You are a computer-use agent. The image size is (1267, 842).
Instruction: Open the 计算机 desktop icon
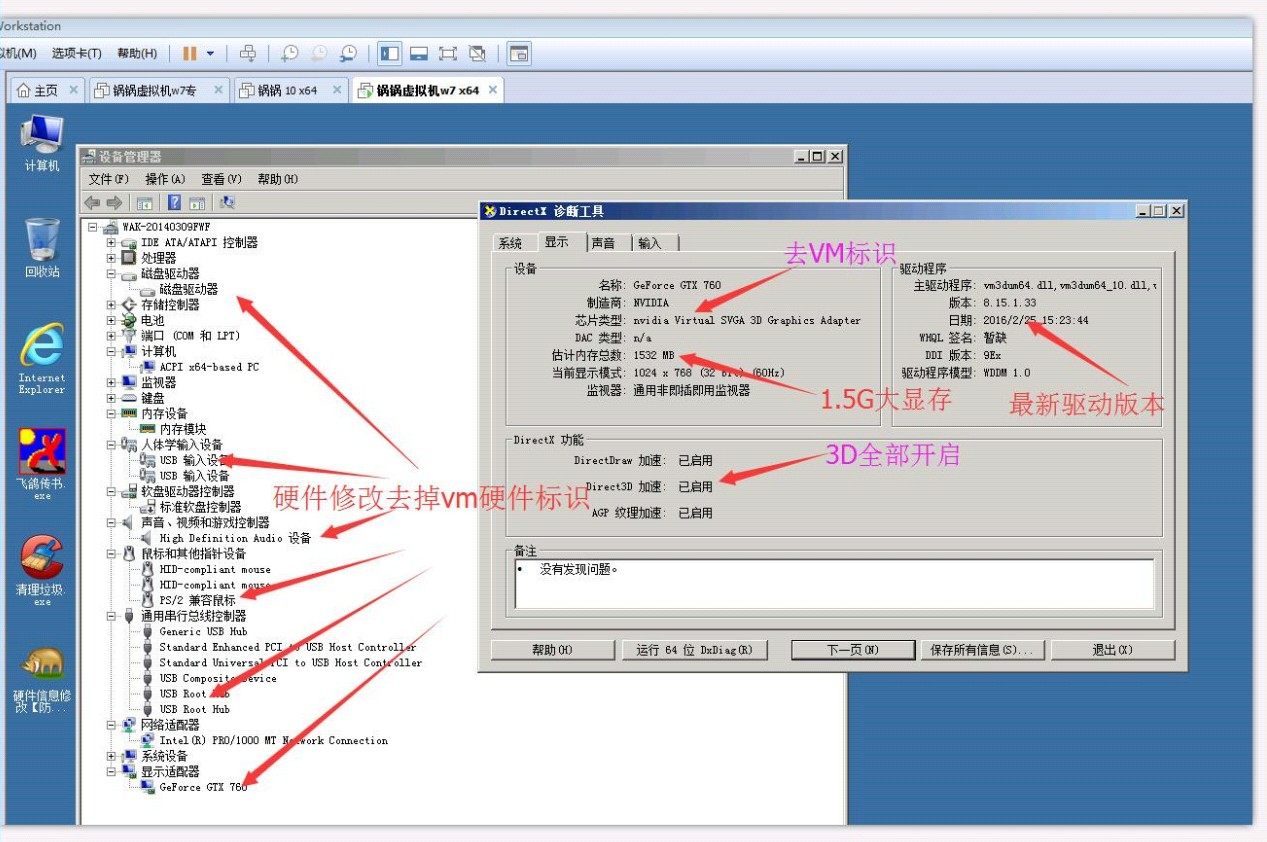point(42,144)
